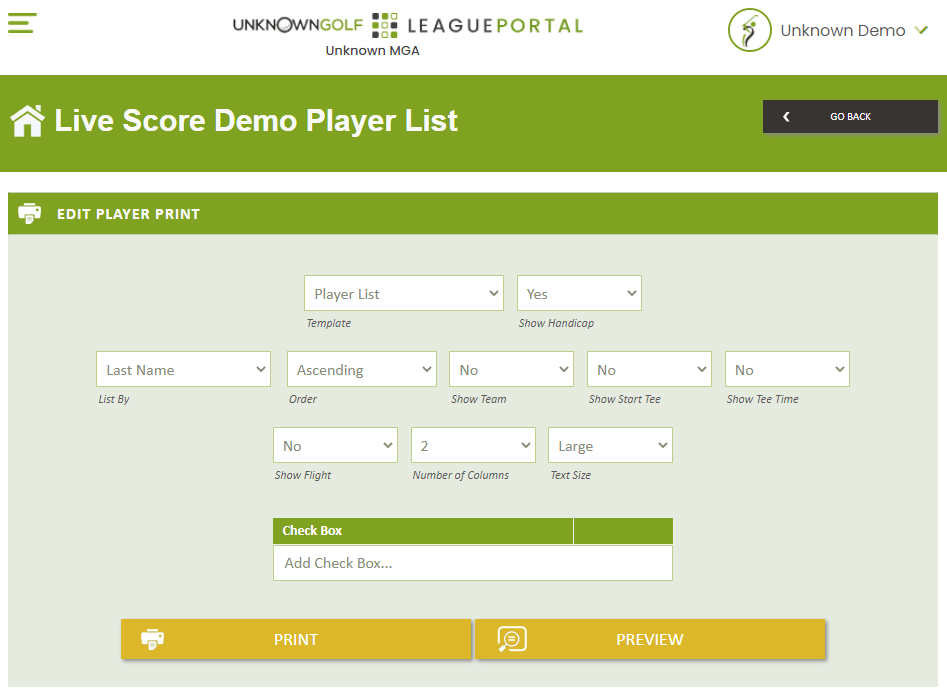This screenshot has height=692, width=947.
Task: Click the Print button
Action: [x=296, y=639]
